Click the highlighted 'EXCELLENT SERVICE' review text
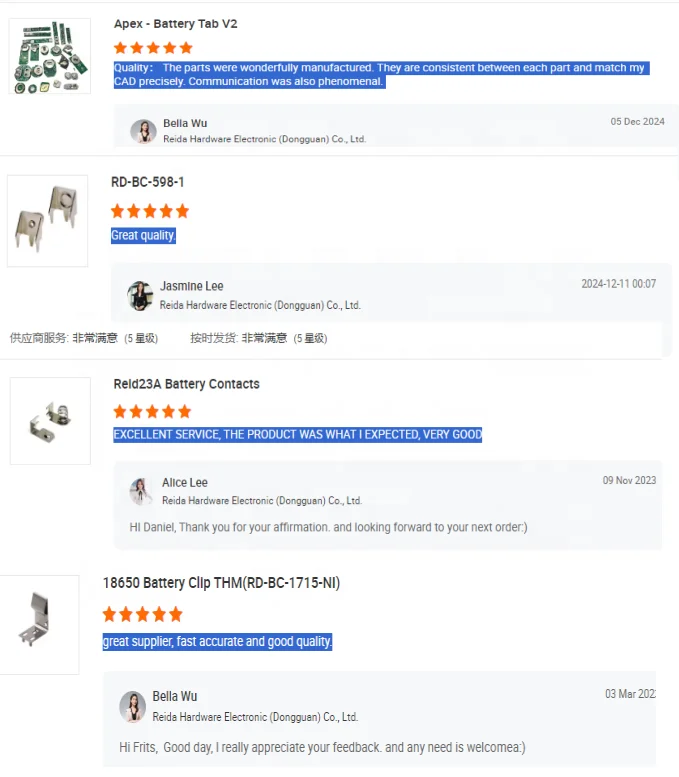The width and height of the screenshot is (679, 777). (297, 435)
